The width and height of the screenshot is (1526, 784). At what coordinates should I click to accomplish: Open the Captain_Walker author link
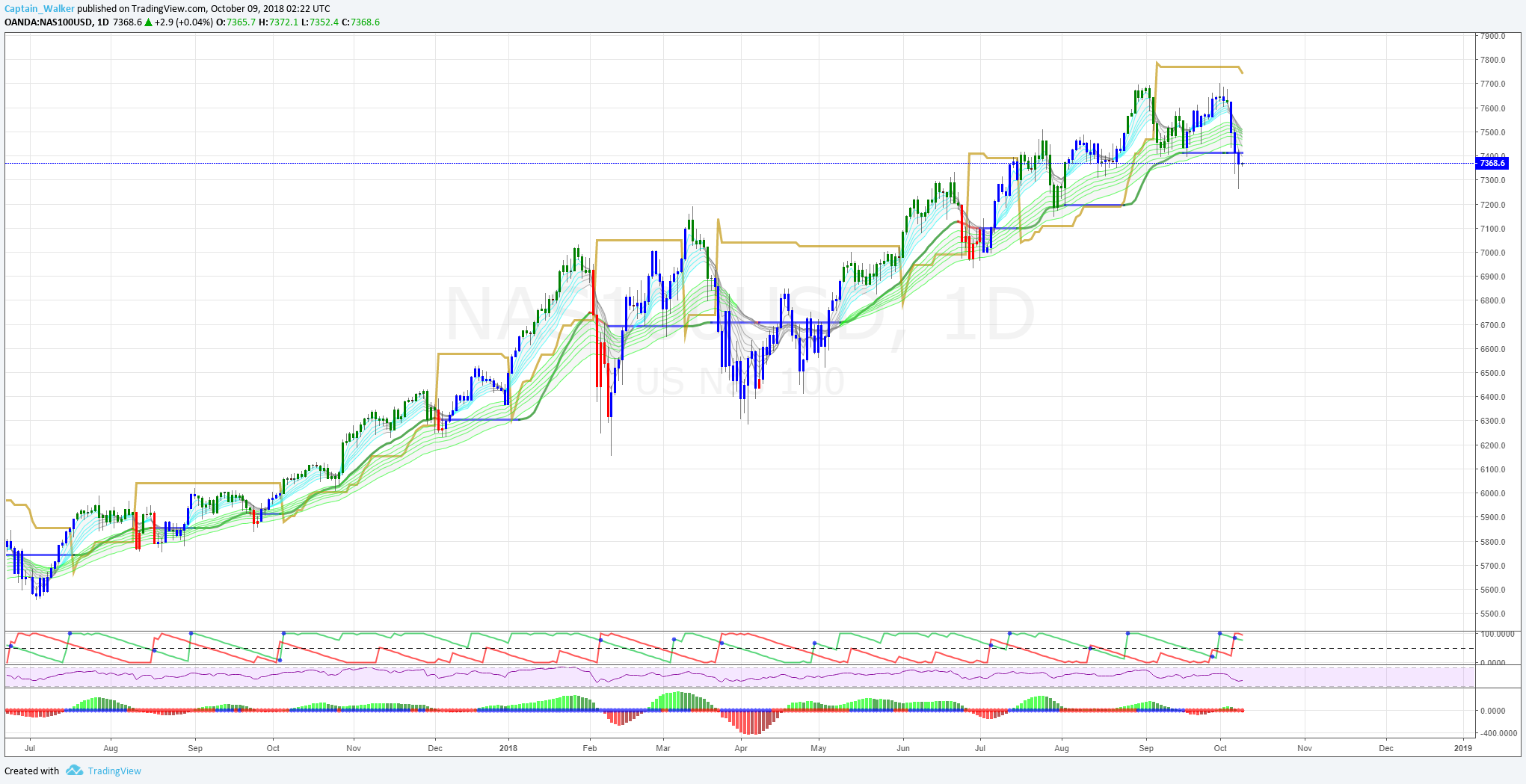pos(40,9)
